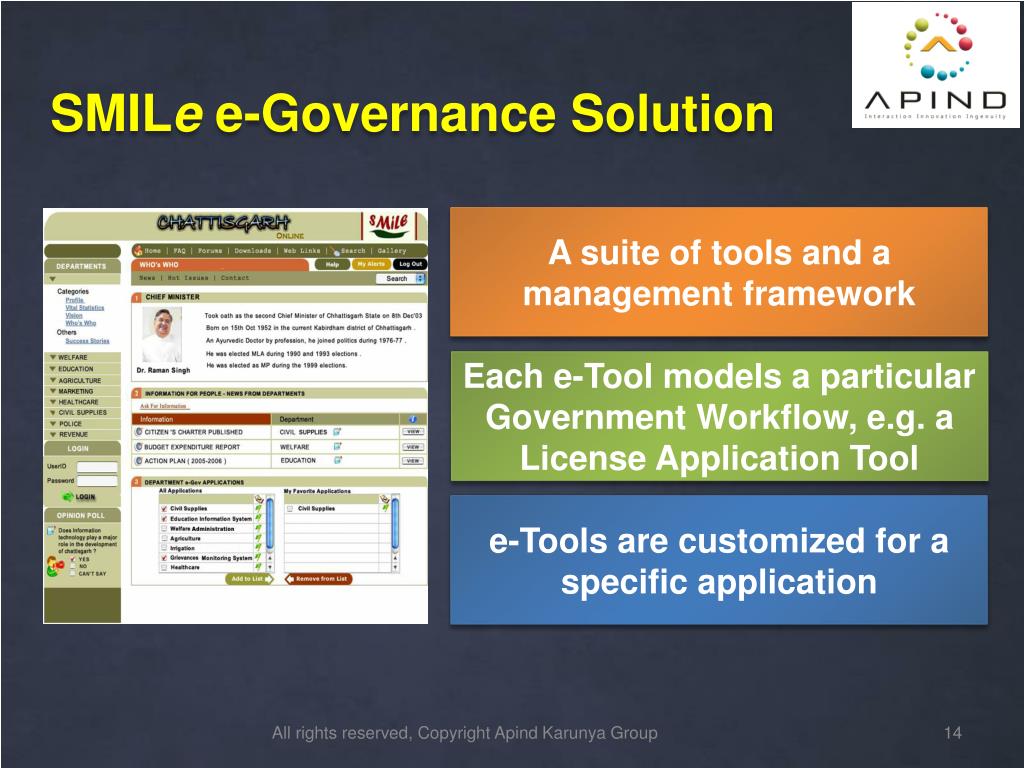The image size is (1024, 768).
Task: Check the Healthcare checkbox
Action: coord(164,567)
